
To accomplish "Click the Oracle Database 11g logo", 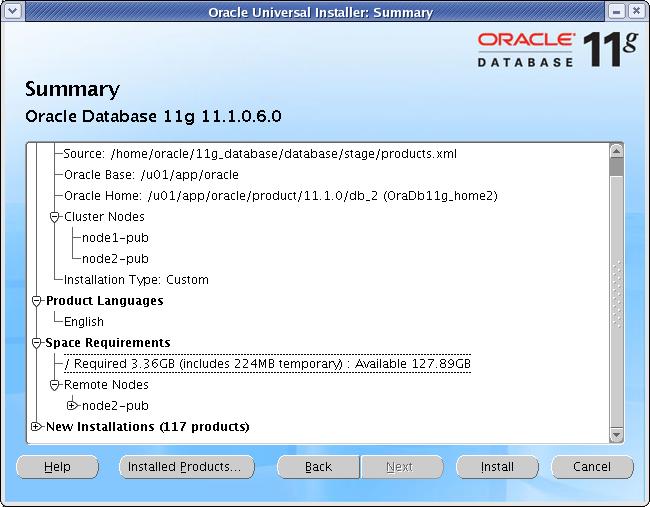I will 558,49.
